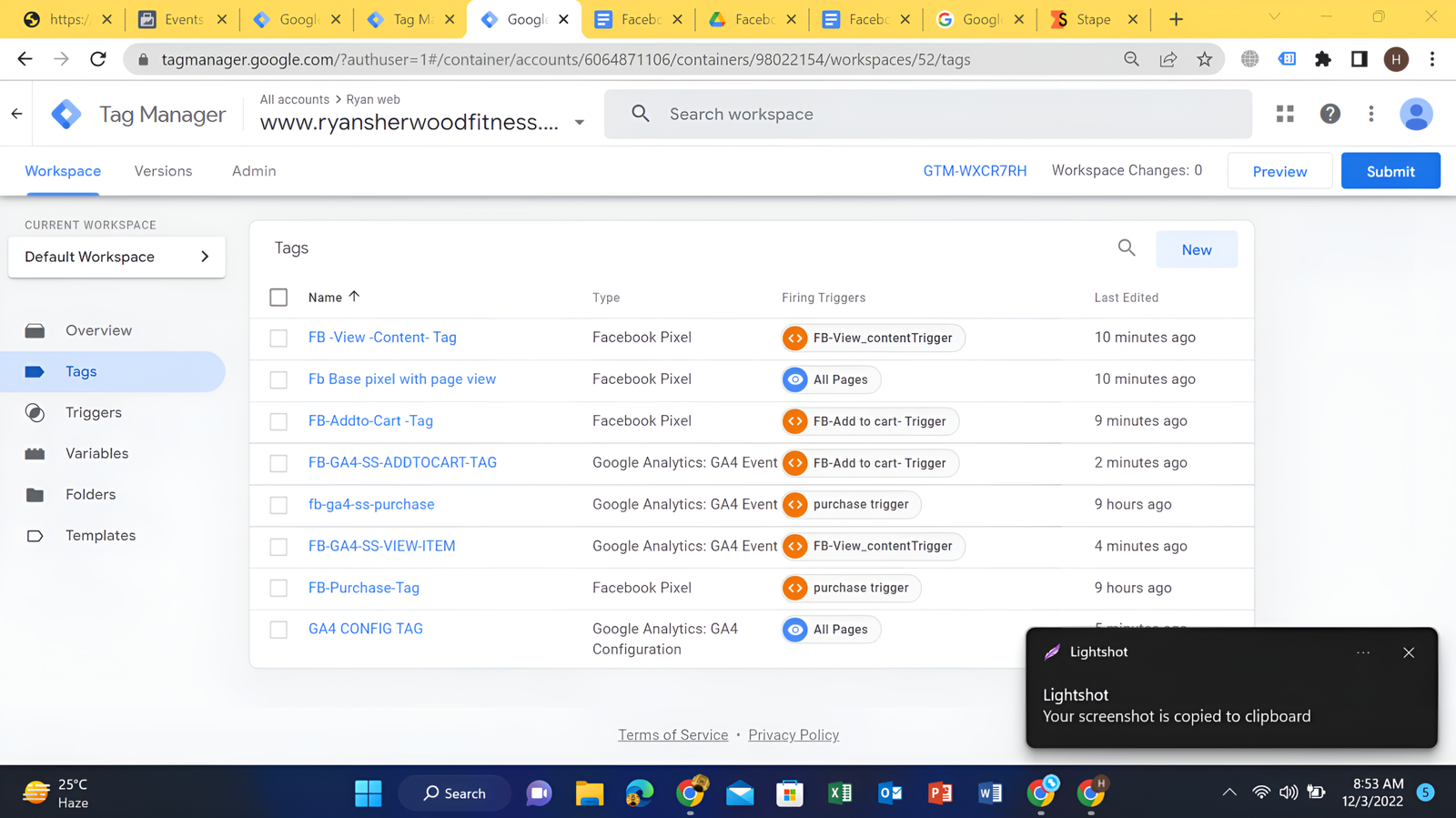Switch to the Workspace tab
Screen dimensions: 1456x818
click(x=63, y=171)
